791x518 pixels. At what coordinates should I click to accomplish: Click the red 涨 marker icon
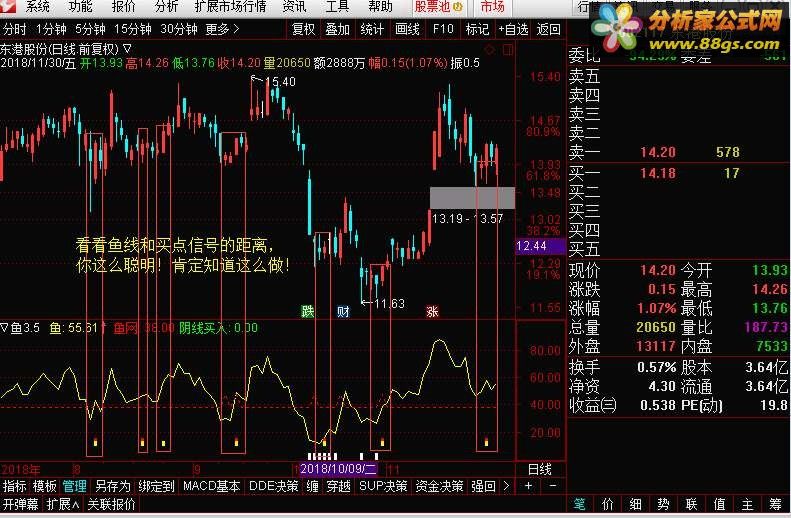coord(432,311)
